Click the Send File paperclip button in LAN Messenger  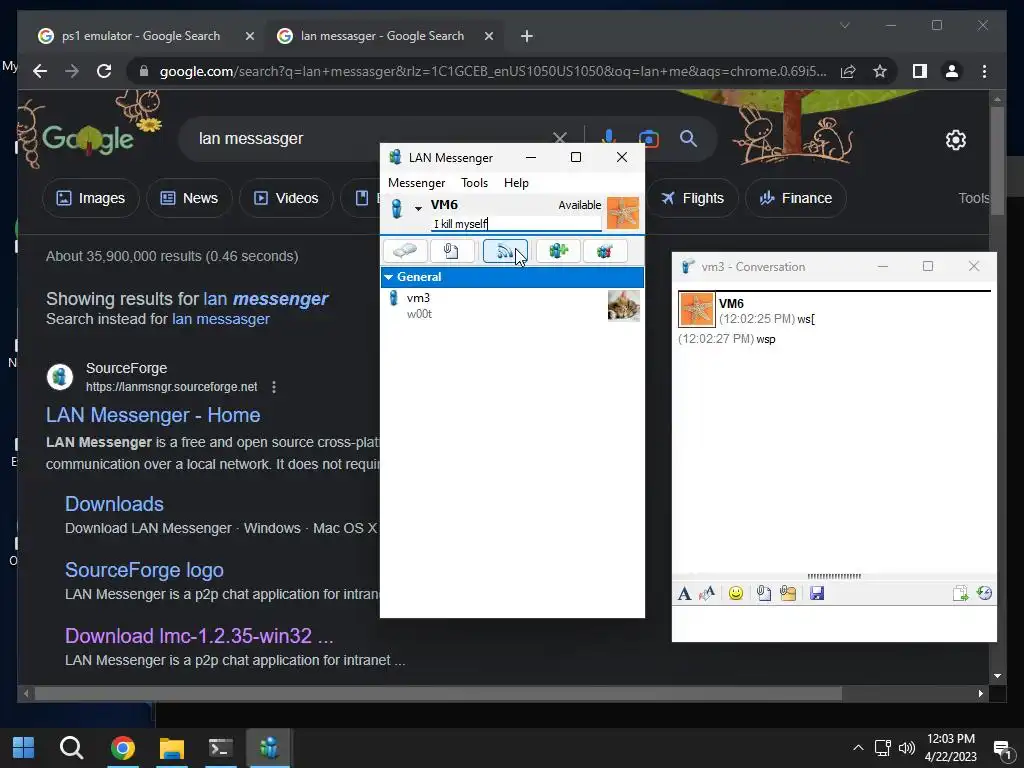click(452, 251)
